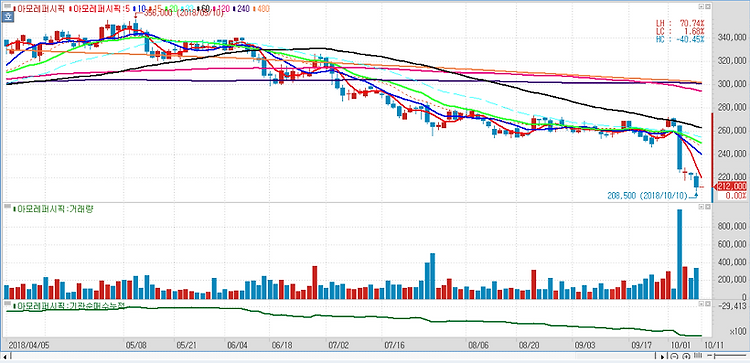This screenshot has height=363, width=750.
Task: Click the 300,000 price axis label
Action: tap(732, 84)
